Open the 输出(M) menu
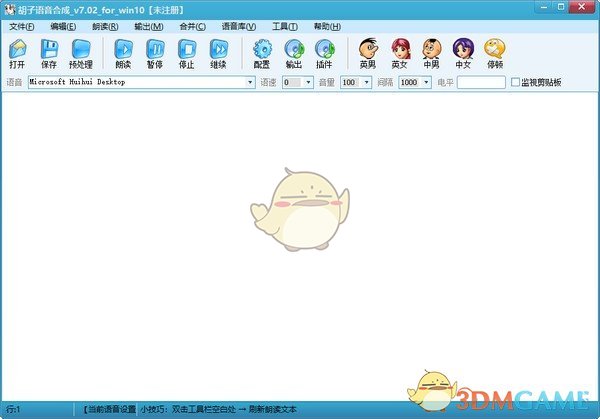The image size is (600, 419). point(149,26)
